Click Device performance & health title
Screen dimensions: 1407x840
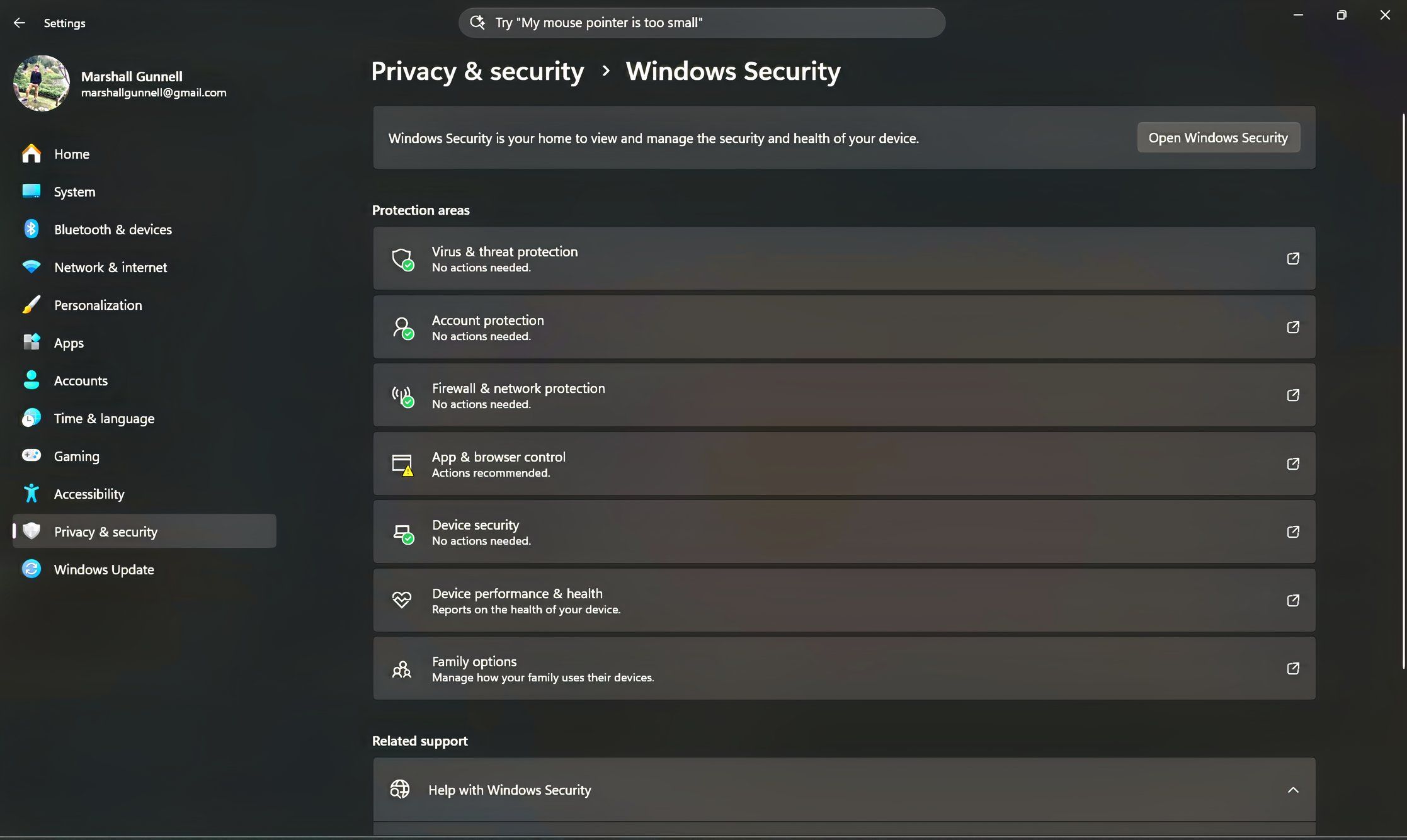(517, 593)
